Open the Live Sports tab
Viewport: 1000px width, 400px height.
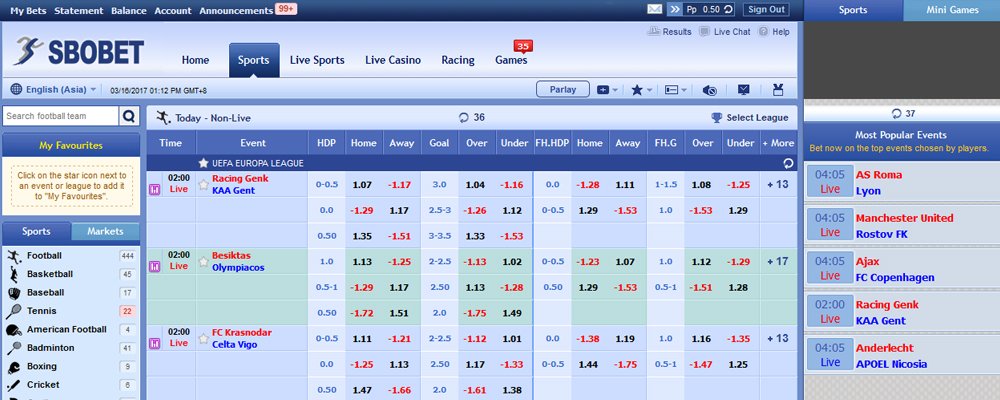(x=317, y=60)
